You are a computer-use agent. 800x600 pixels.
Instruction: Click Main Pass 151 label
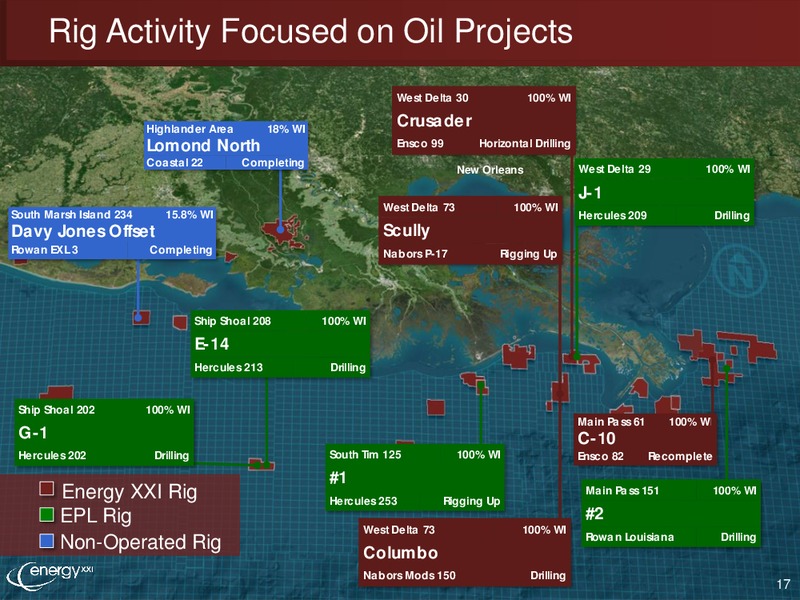tap(622, 491)
